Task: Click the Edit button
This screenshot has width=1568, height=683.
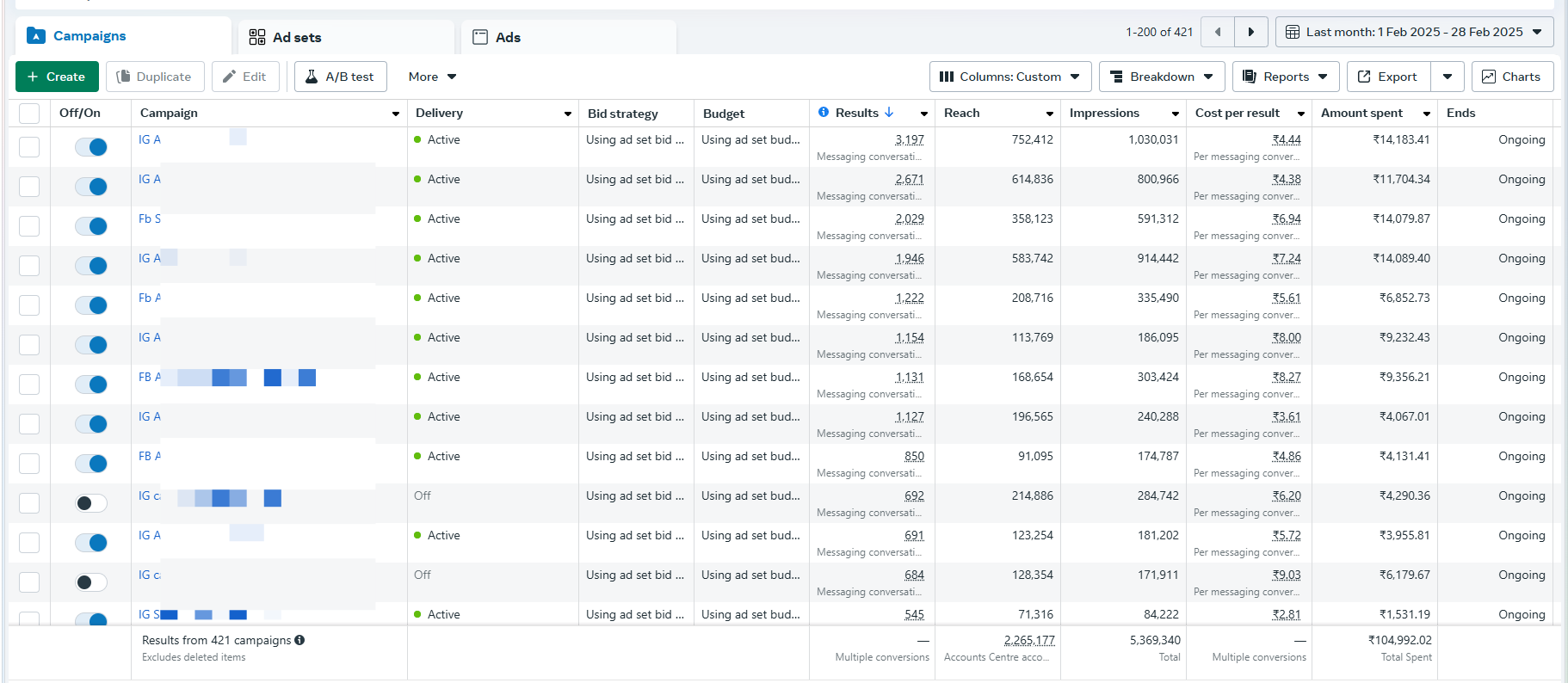Action: pos(245,77)
